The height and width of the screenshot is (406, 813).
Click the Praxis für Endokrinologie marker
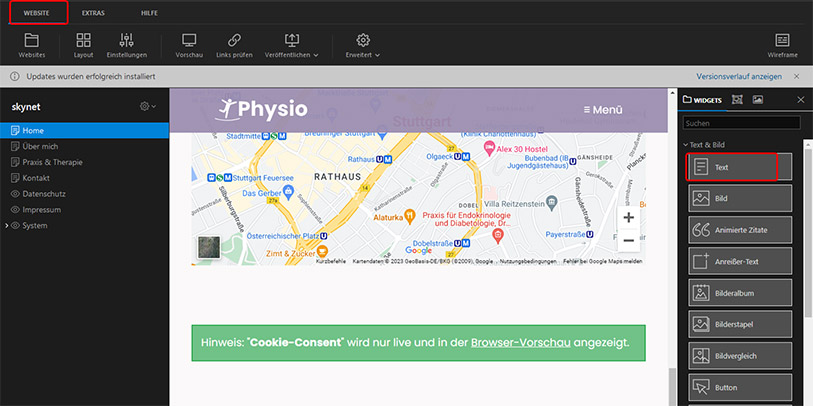click(x=497, y=236)
